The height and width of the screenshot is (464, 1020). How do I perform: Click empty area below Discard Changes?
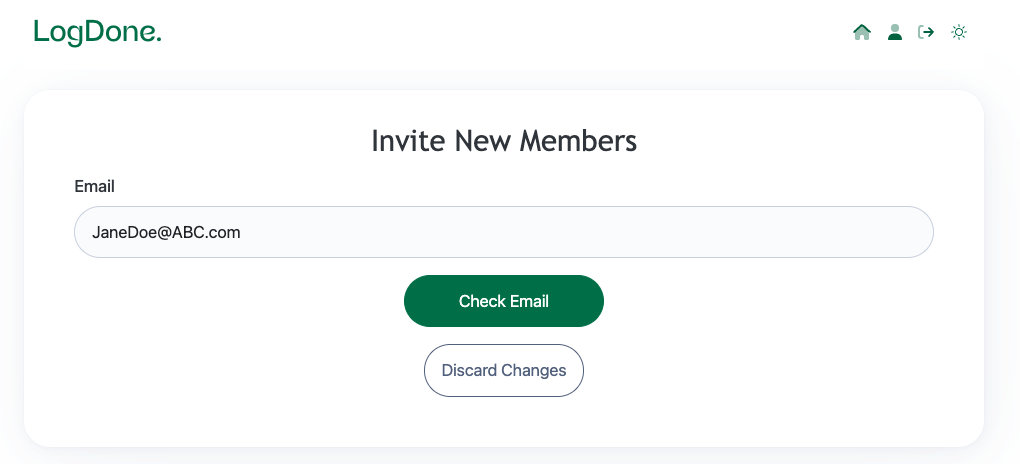(x=503, y=422)
